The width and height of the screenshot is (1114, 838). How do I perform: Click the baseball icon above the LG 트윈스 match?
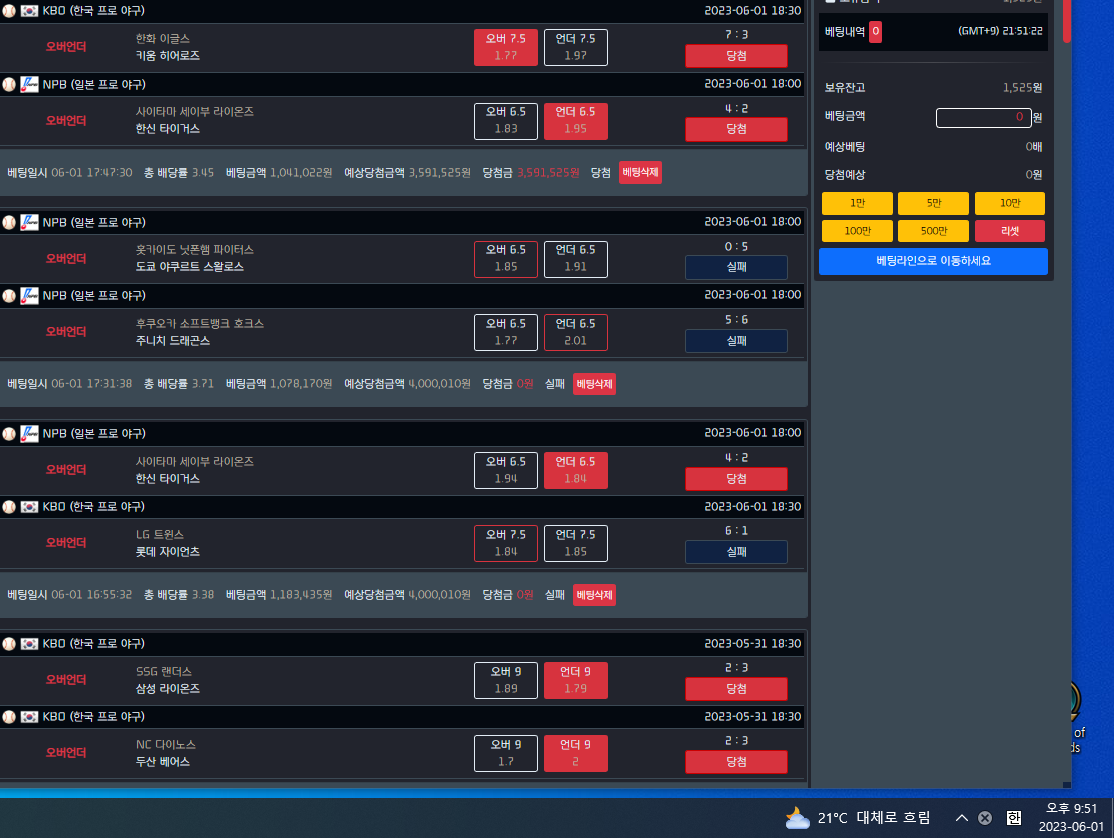point(9,506)
